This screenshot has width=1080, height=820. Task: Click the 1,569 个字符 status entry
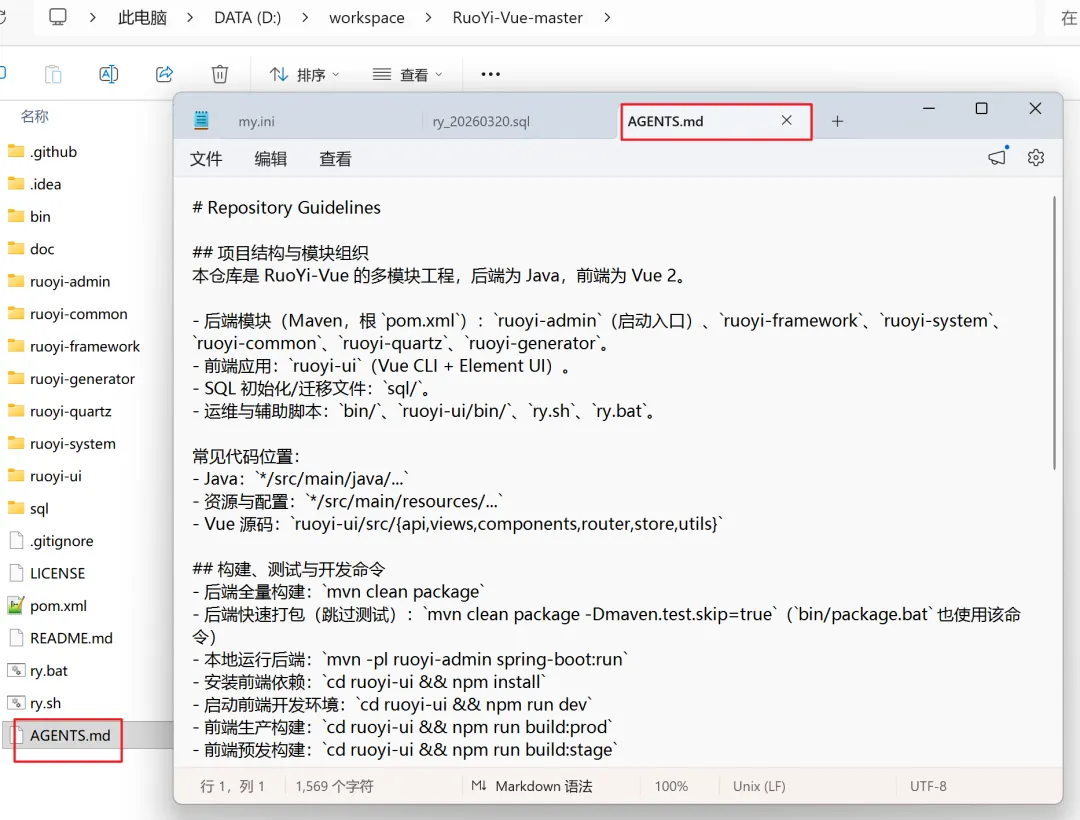tap(334, 786)
